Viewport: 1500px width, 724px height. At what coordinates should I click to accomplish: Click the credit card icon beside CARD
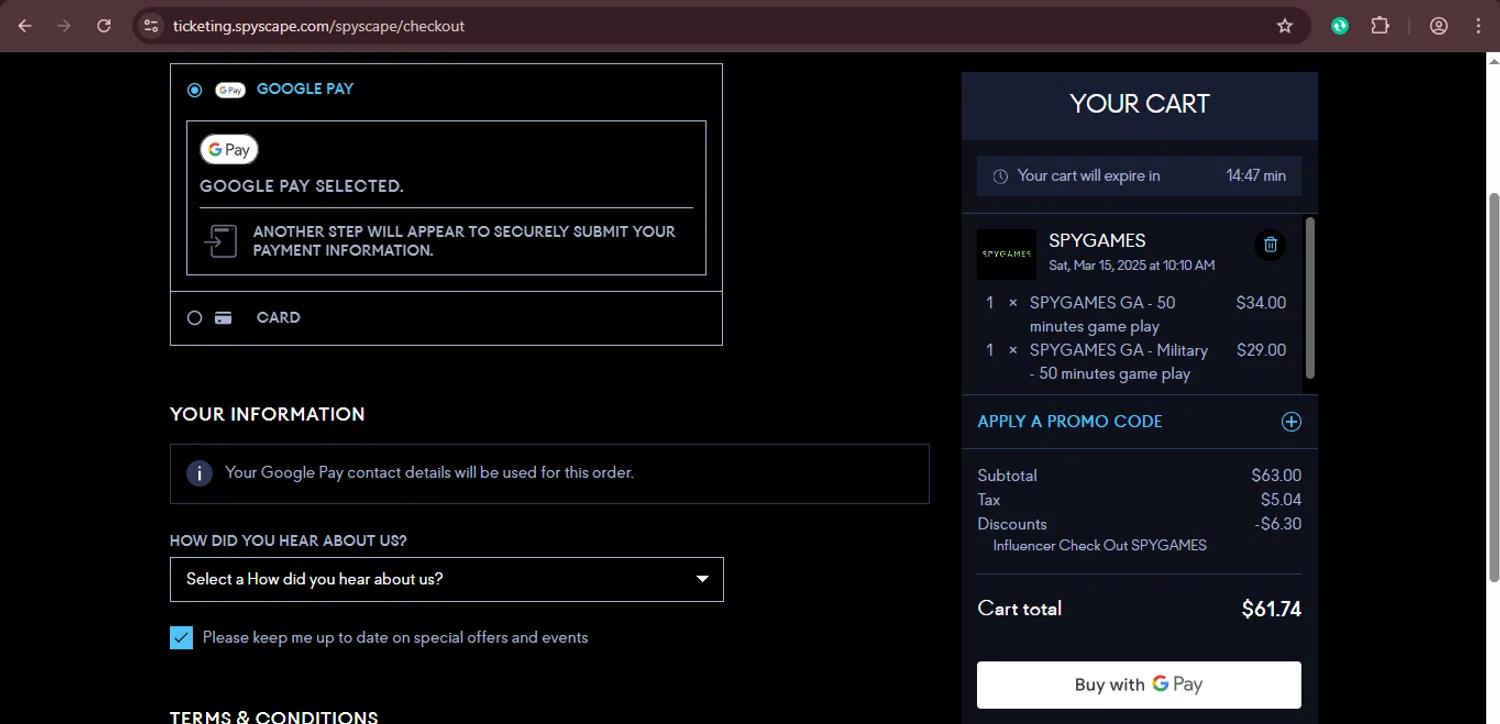[224, 318]
